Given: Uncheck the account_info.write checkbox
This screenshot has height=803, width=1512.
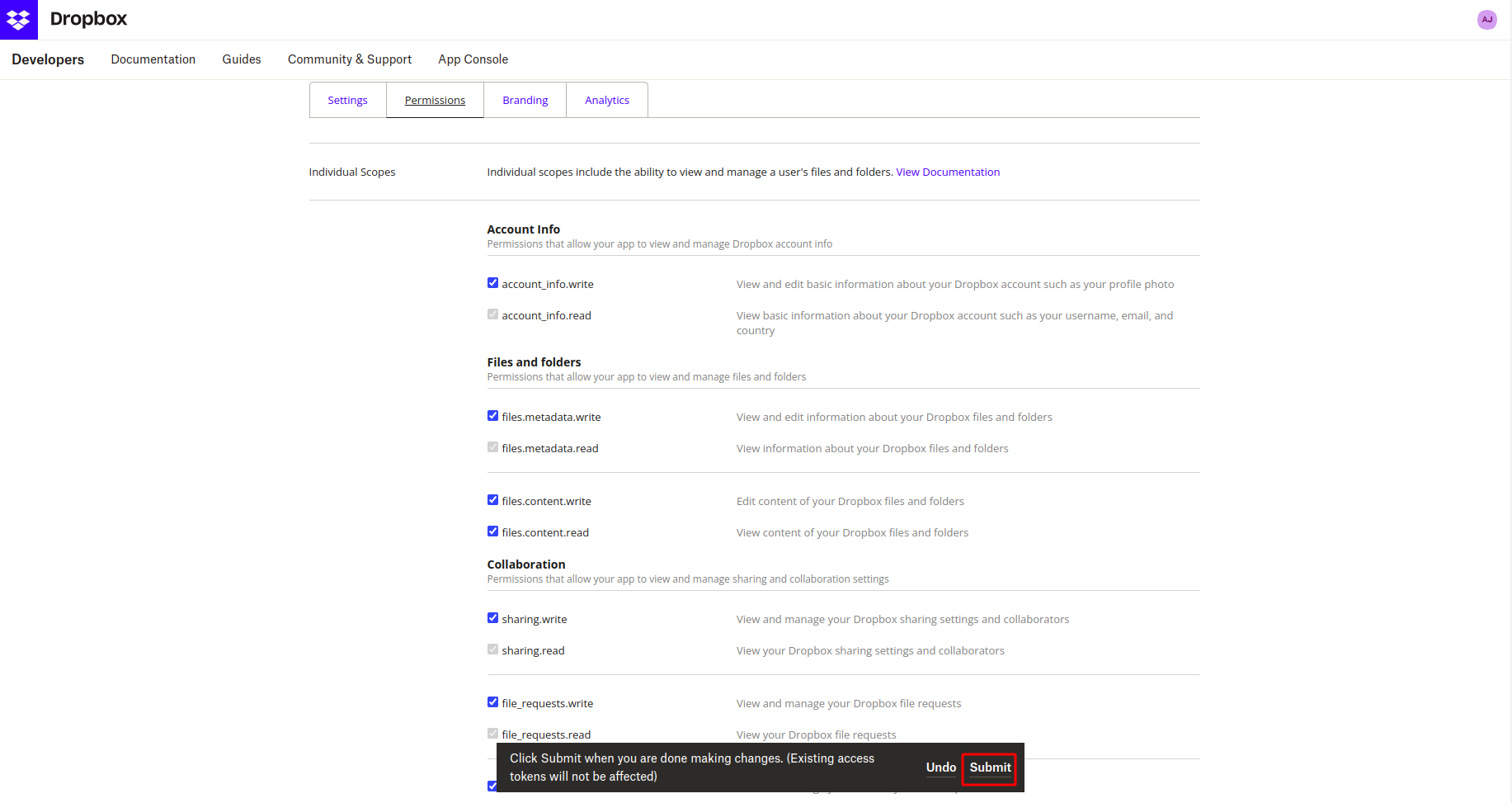Looking at the screenshot, I should coord(492,283).
